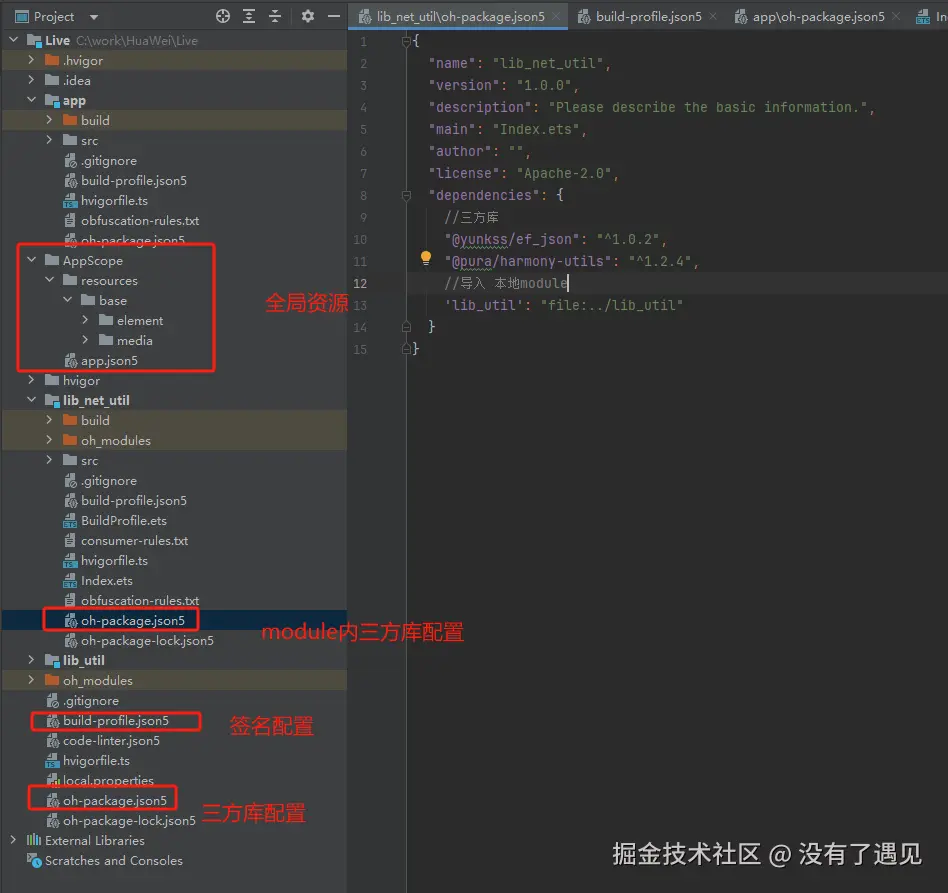The width and height of the screenshot is (948, 893).
Task: Expand External Libraries node
Action: click(13, 840)
